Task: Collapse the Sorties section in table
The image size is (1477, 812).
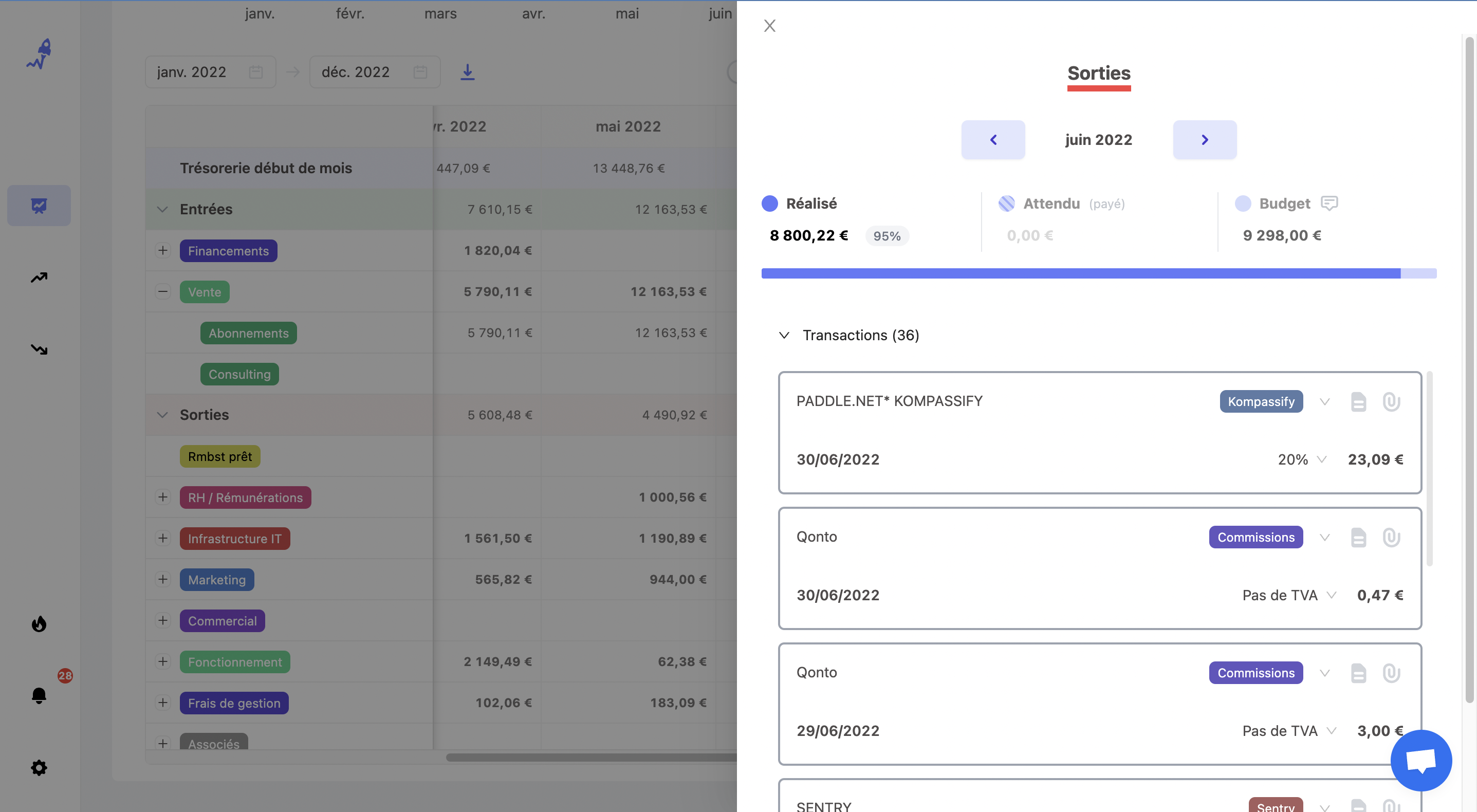Action: (x=162, y=415)
